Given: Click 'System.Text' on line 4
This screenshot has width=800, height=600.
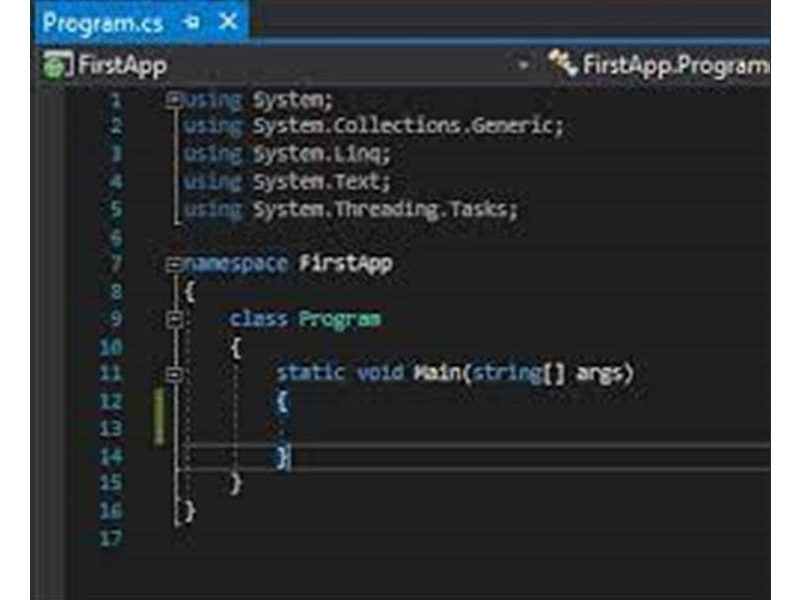Looking at the screenshot, I should [317, 181].
